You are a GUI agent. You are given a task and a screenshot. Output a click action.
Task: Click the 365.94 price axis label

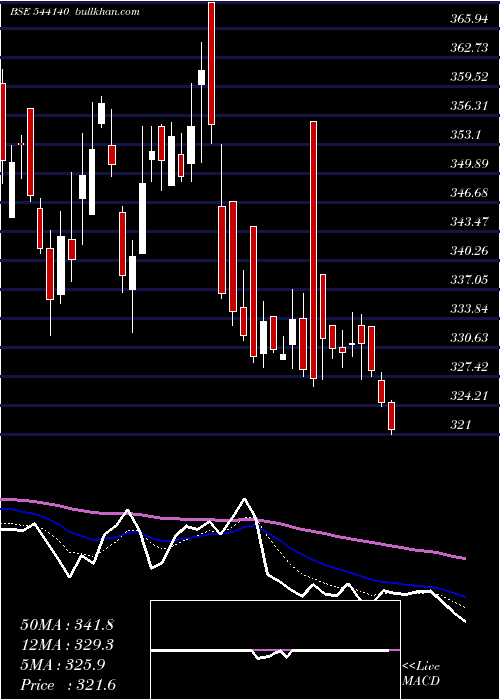click(469, 19)
